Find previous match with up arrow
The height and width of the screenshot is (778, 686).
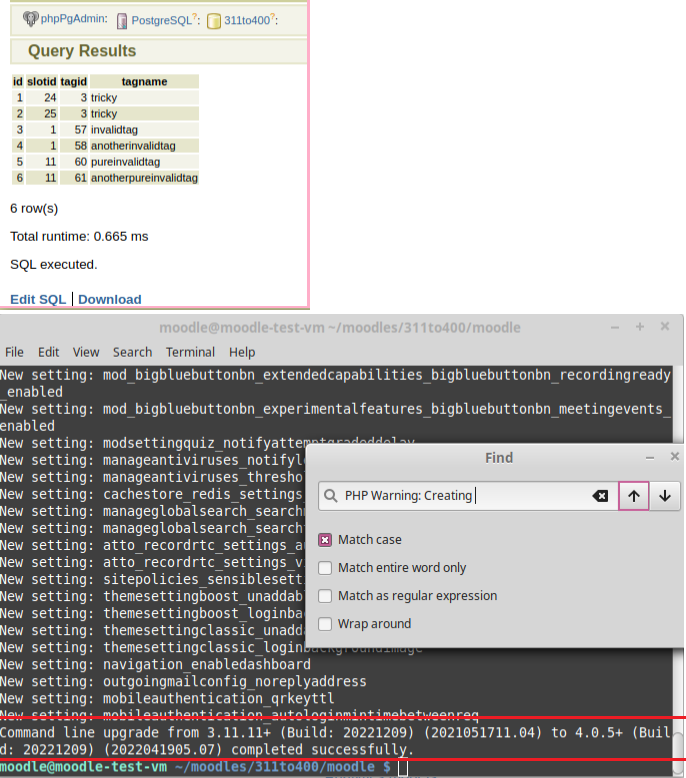(633, 496)
